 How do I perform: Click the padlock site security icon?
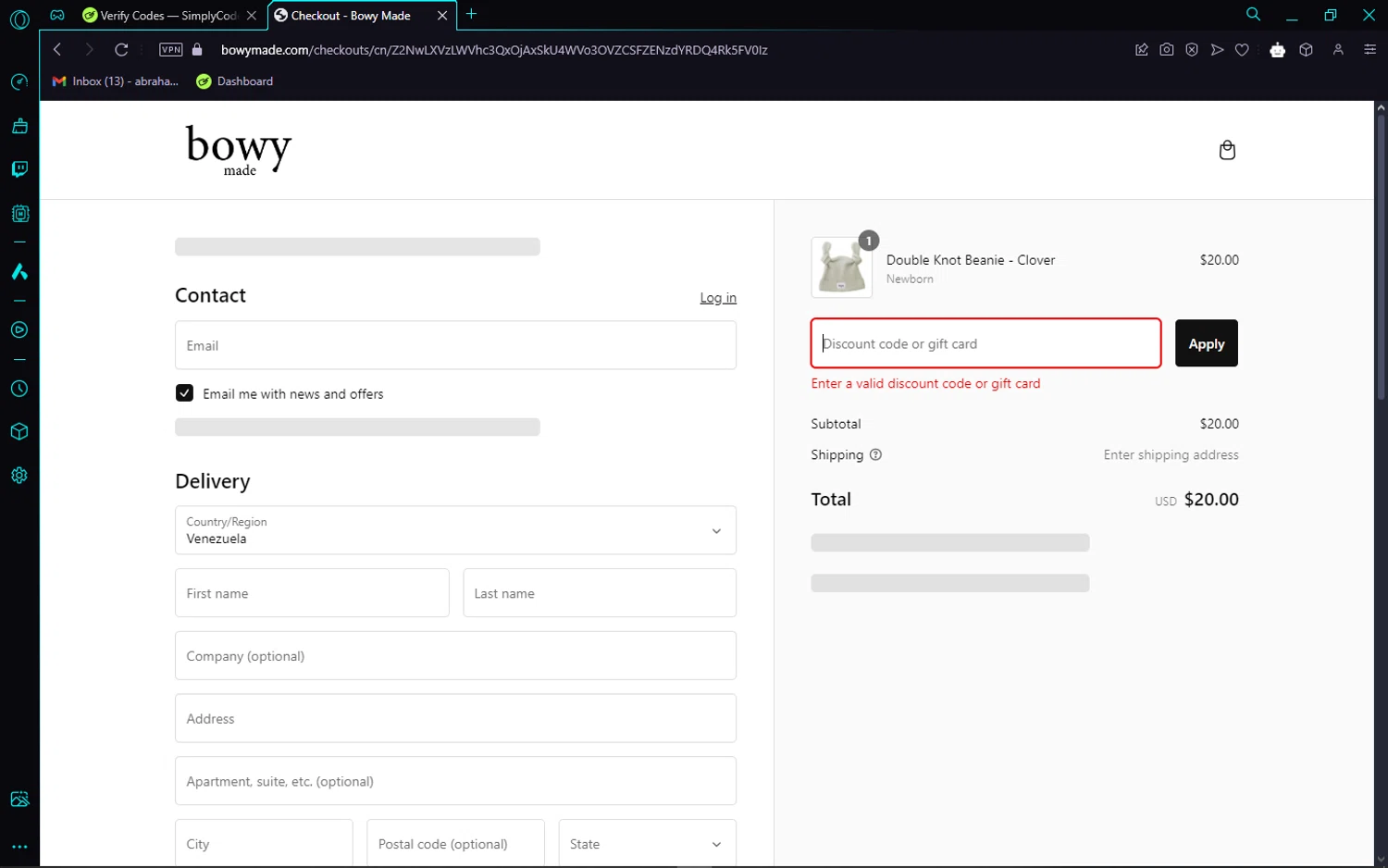coord(197,50)
